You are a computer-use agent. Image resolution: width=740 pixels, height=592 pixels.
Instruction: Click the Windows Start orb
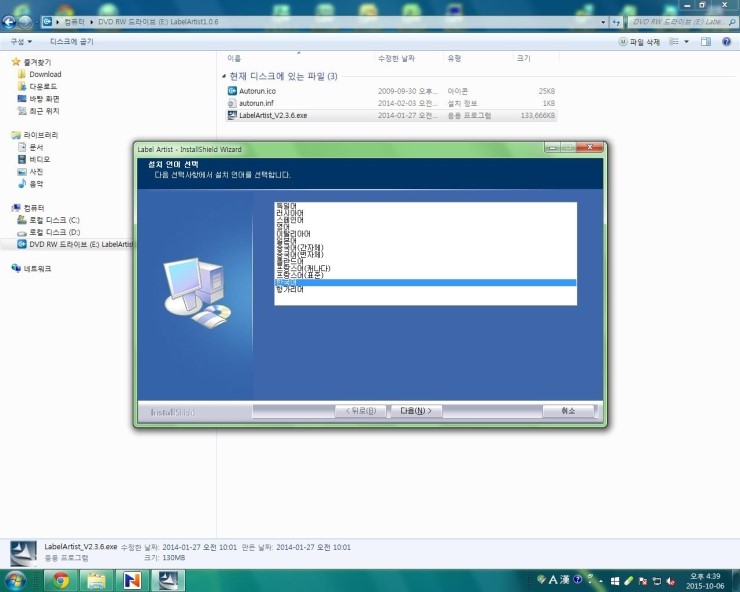click(16, 580)
